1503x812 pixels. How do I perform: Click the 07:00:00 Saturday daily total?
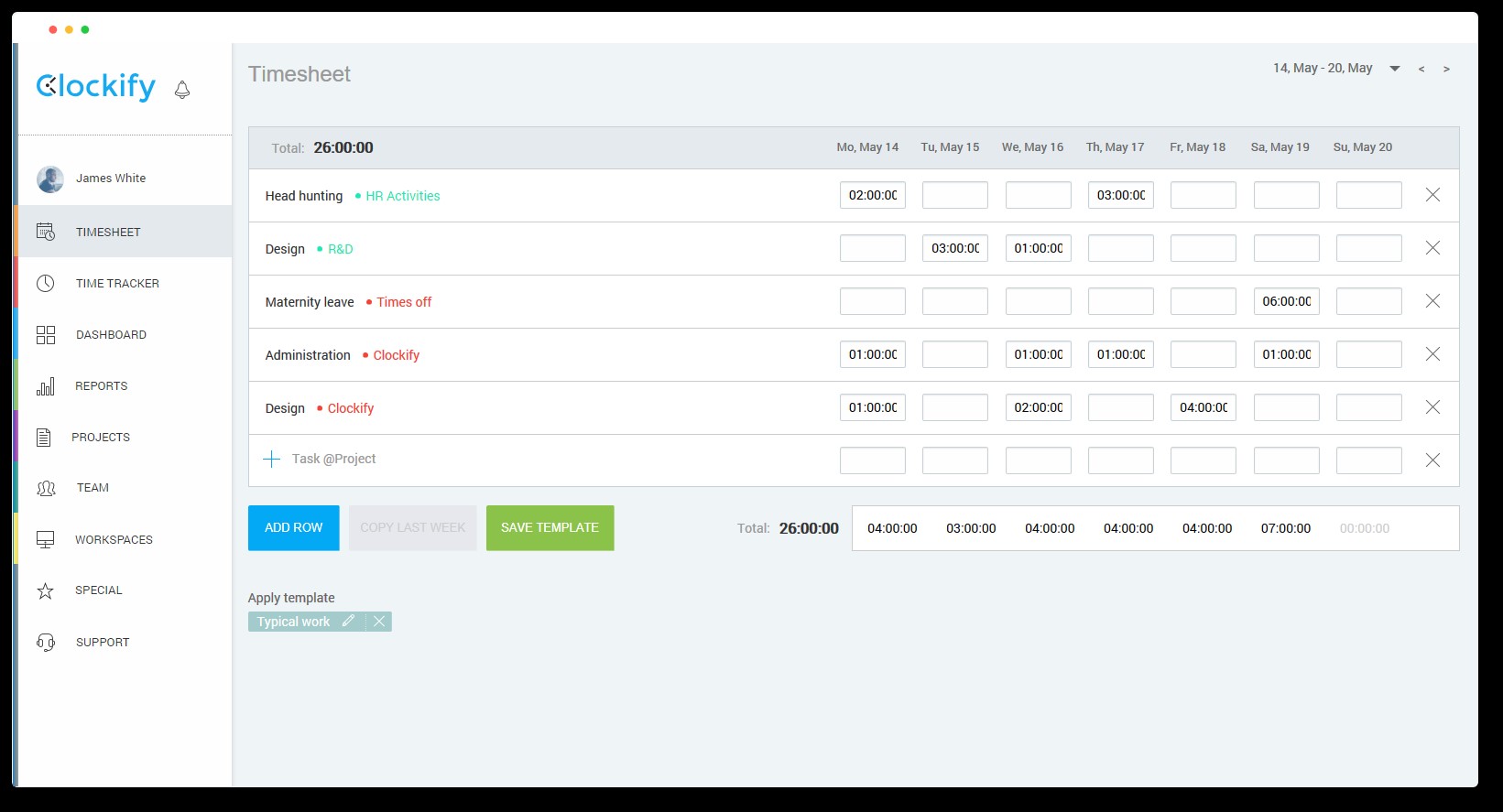[x=1286, y=528]
